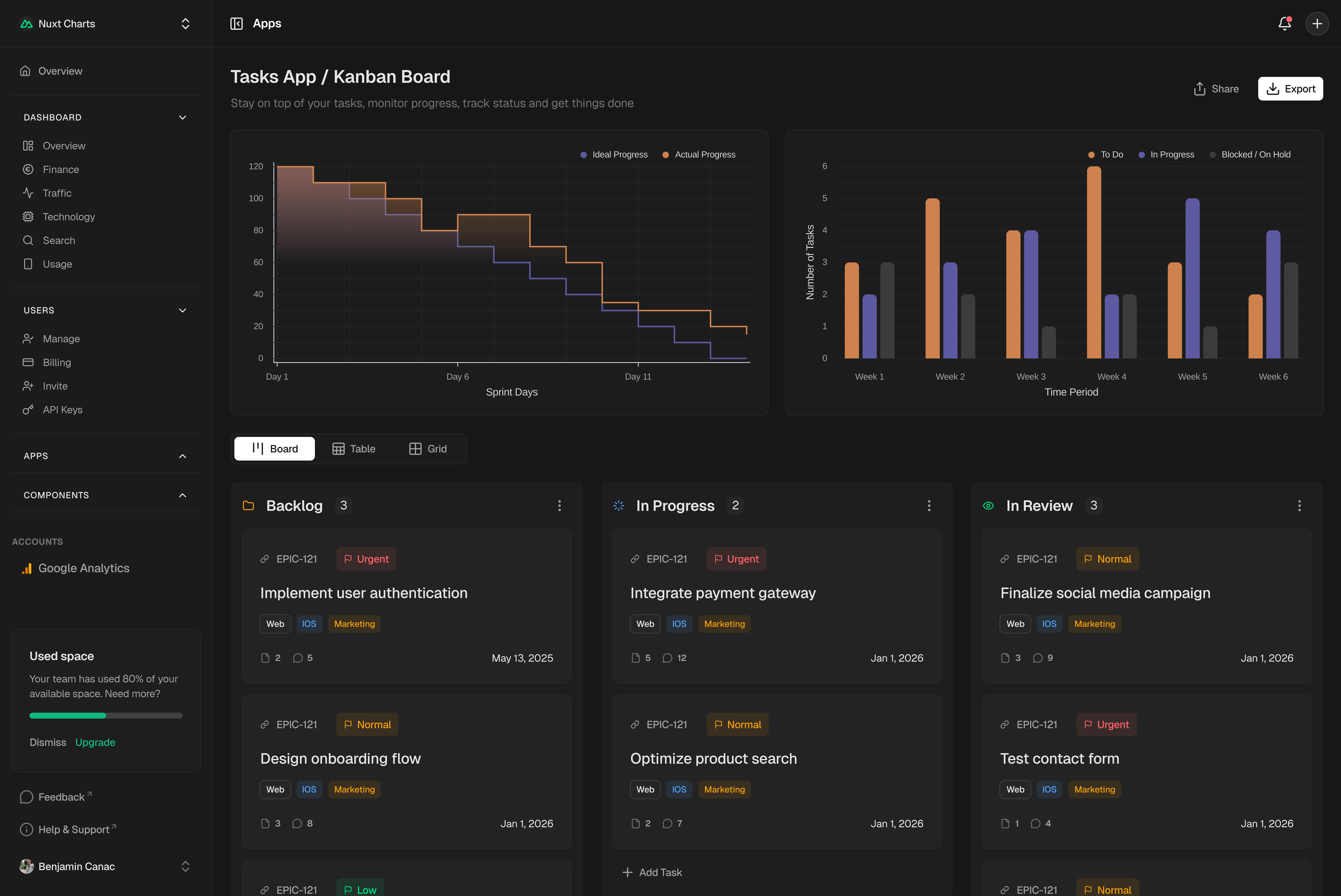Switch to the Grid view tab

[427, 449]
